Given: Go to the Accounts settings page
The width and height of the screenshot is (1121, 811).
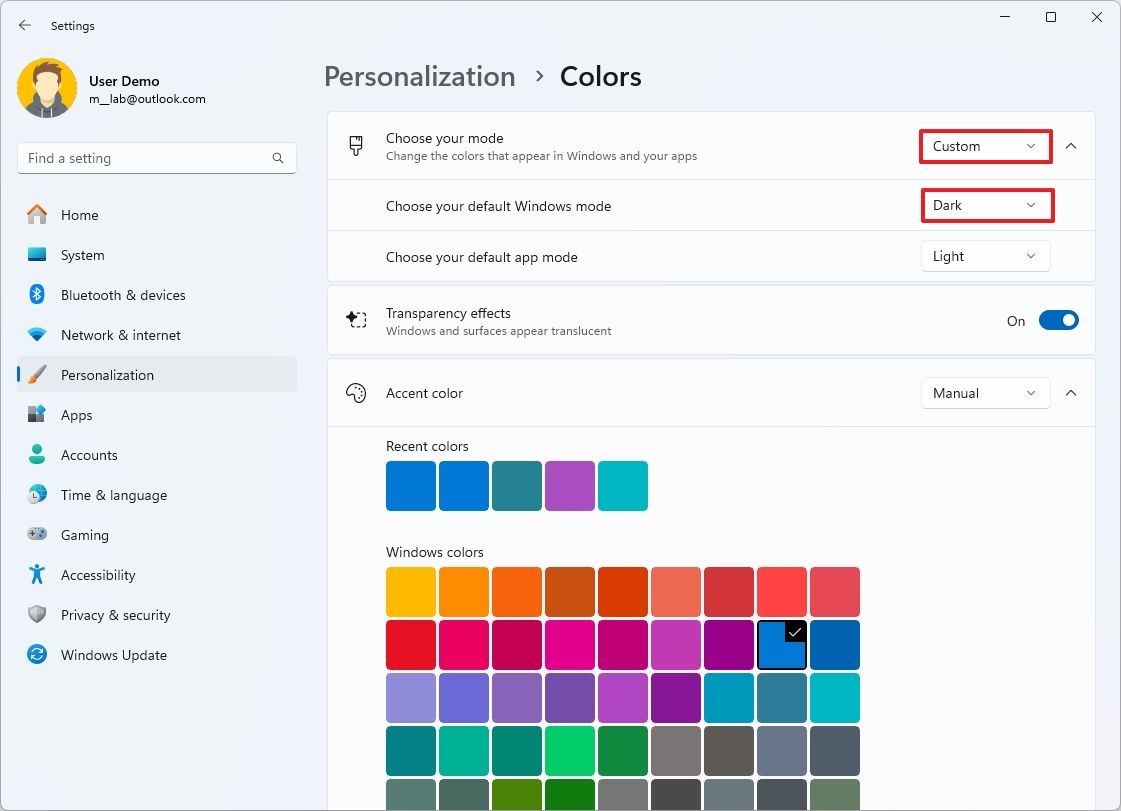Looking at the screenshot, I should point(89,455).
